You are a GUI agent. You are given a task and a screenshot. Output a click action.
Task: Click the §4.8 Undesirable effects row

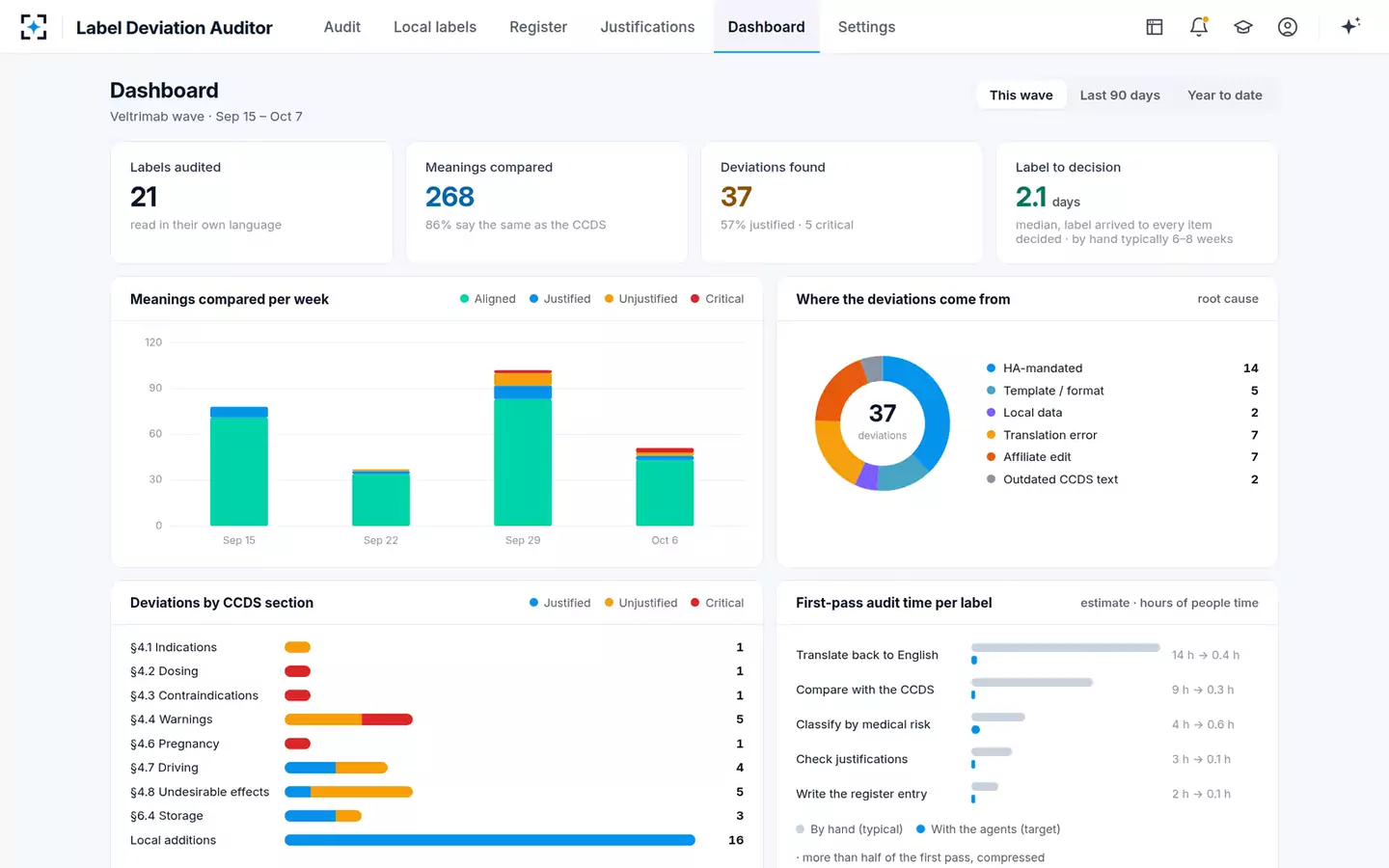click(437, 792)
